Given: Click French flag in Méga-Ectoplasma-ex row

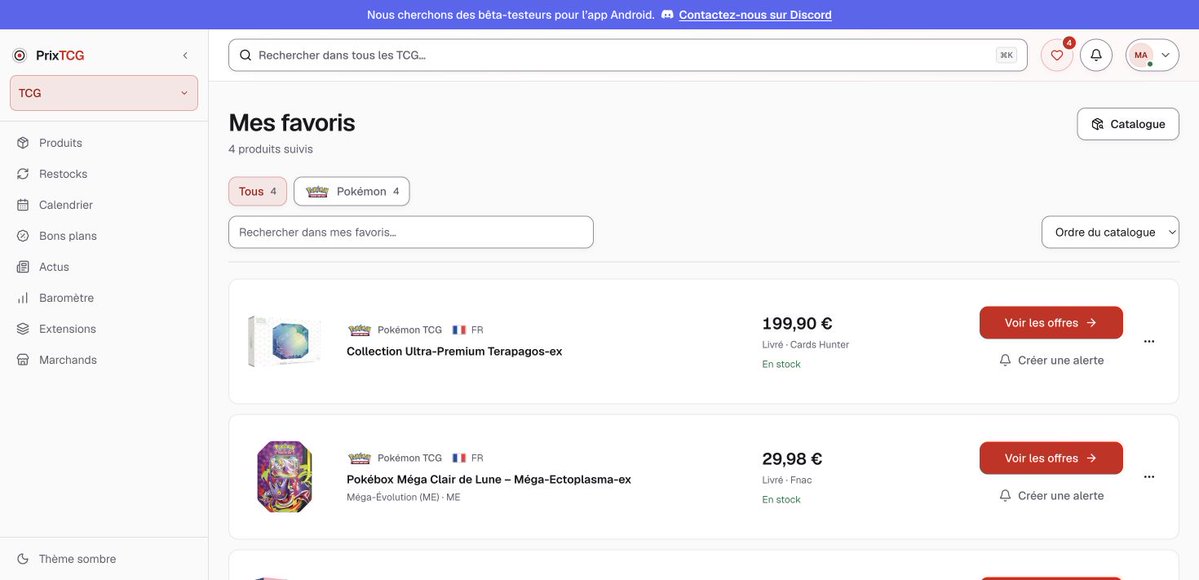Looking at the screenshot, I should pyautogui.click(x=459, y=458).
